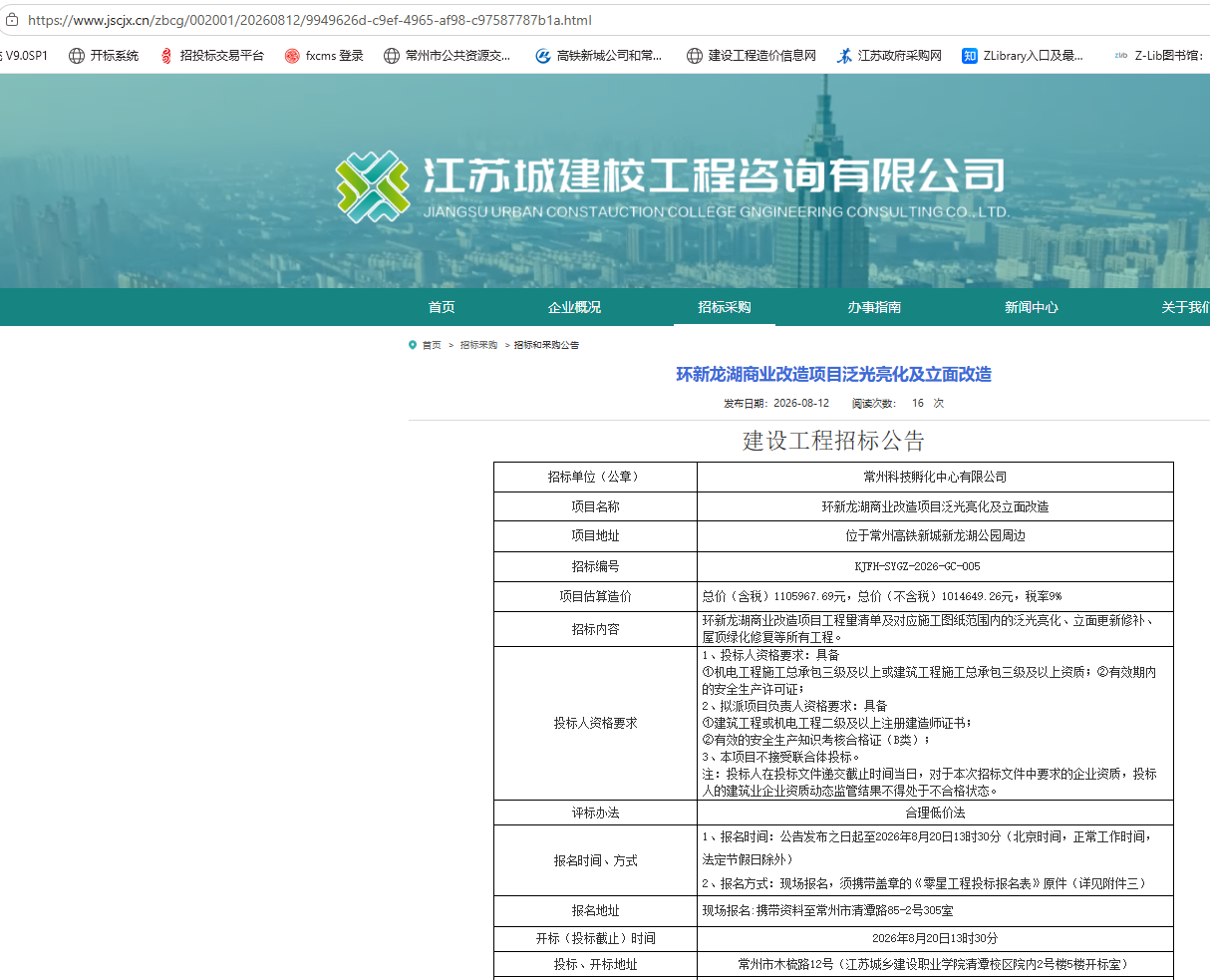Click the 项目地址 label cell

(x=595, y=536)
